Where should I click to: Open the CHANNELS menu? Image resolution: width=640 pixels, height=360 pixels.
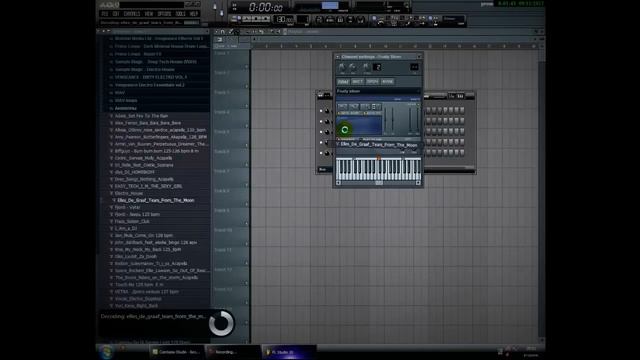click(x=132, y=14)
